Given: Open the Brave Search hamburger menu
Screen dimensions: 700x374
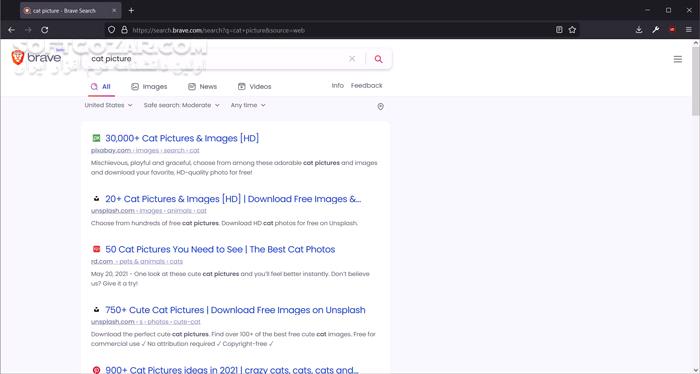Looking at the screenshot, I should (x=678, y=59).
